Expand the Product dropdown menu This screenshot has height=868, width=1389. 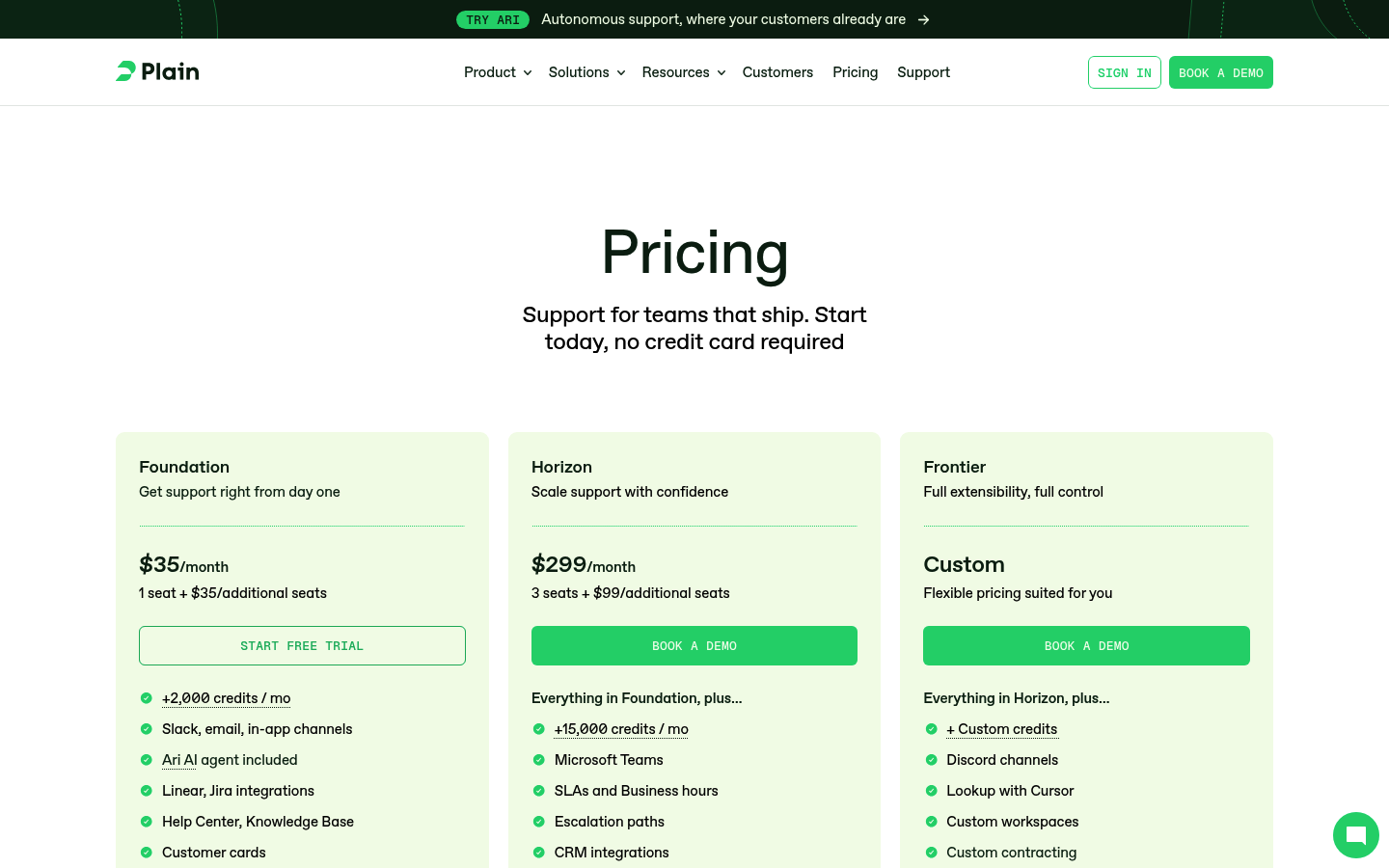click(498, 72)
